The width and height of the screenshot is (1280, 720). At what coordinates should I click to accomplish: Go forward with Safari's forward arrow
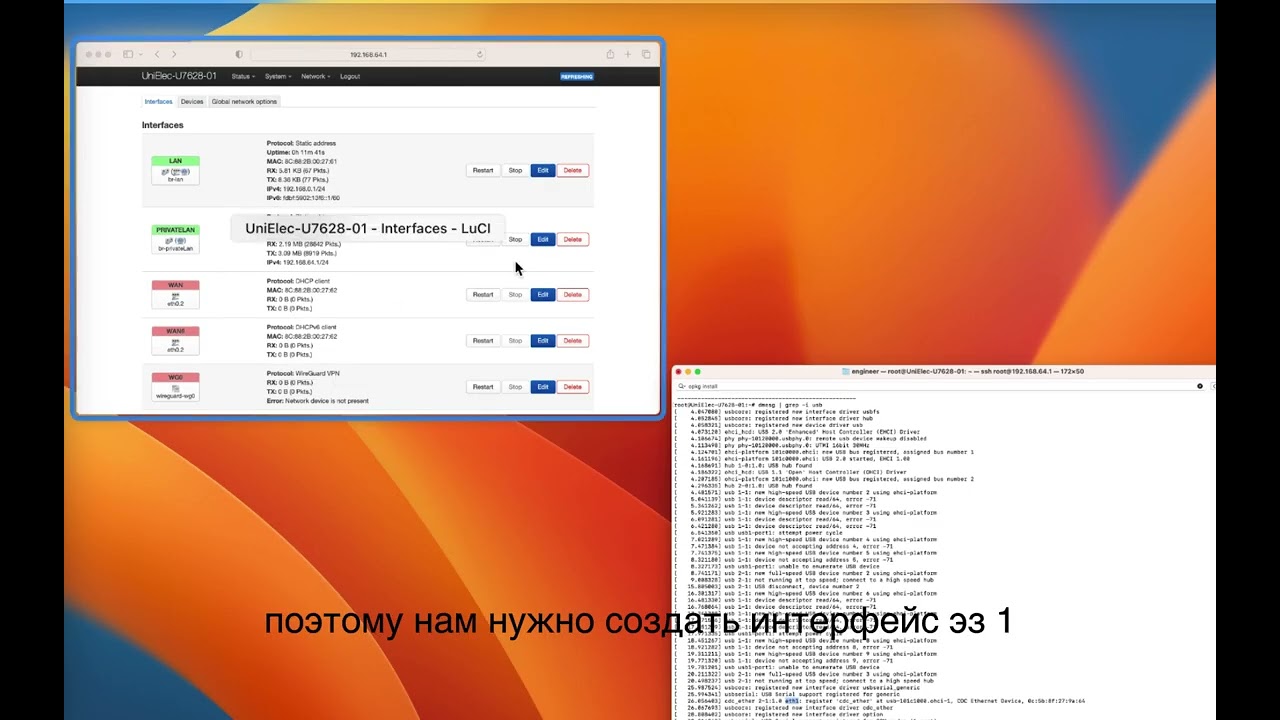pyautogui.click(x=174, y=54)
